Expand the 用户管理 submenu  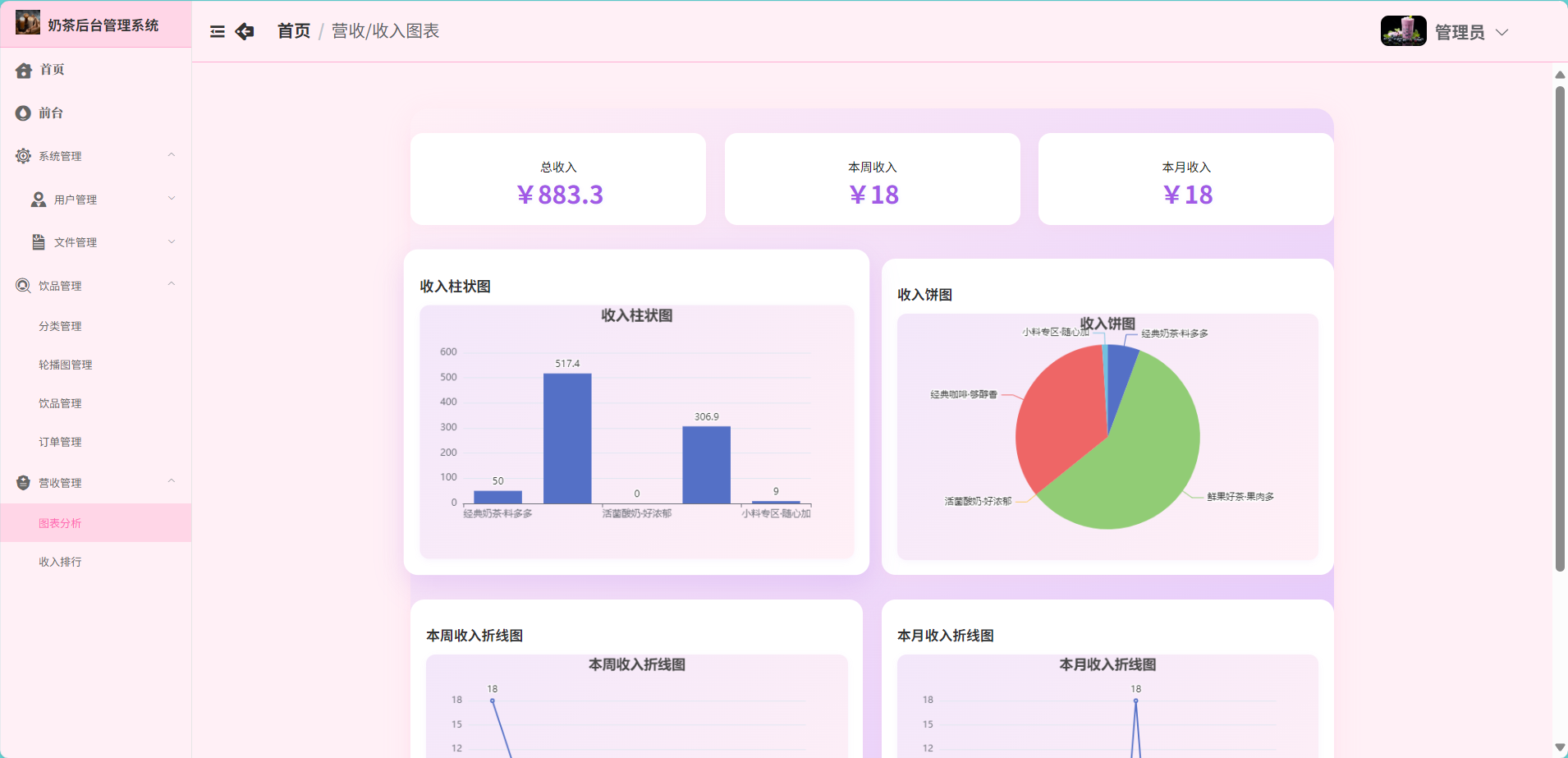click(171, 198)
